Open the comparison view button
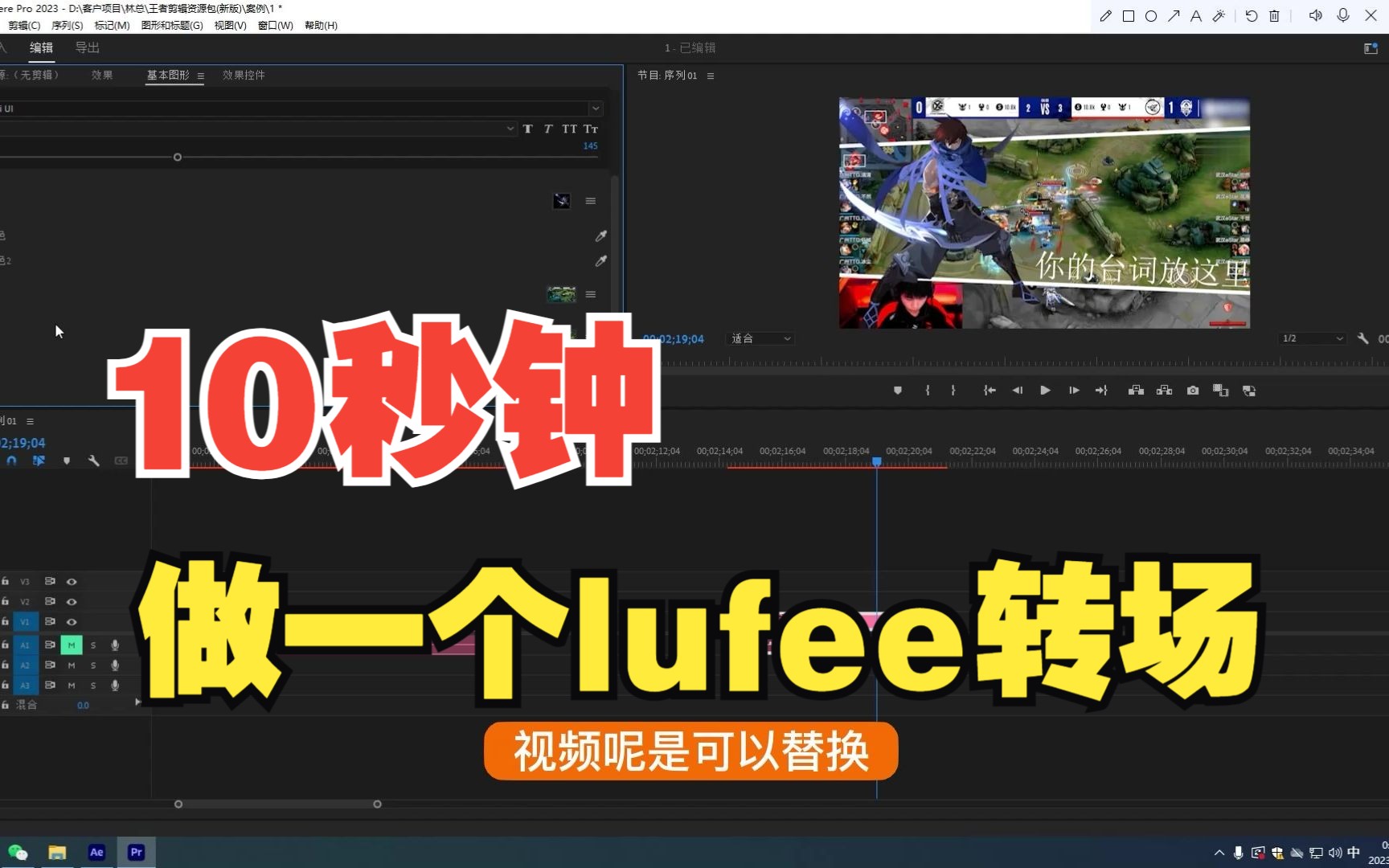Image resolution: width=1389 pixels, height=868 pixels. [x=1220, y=391]
